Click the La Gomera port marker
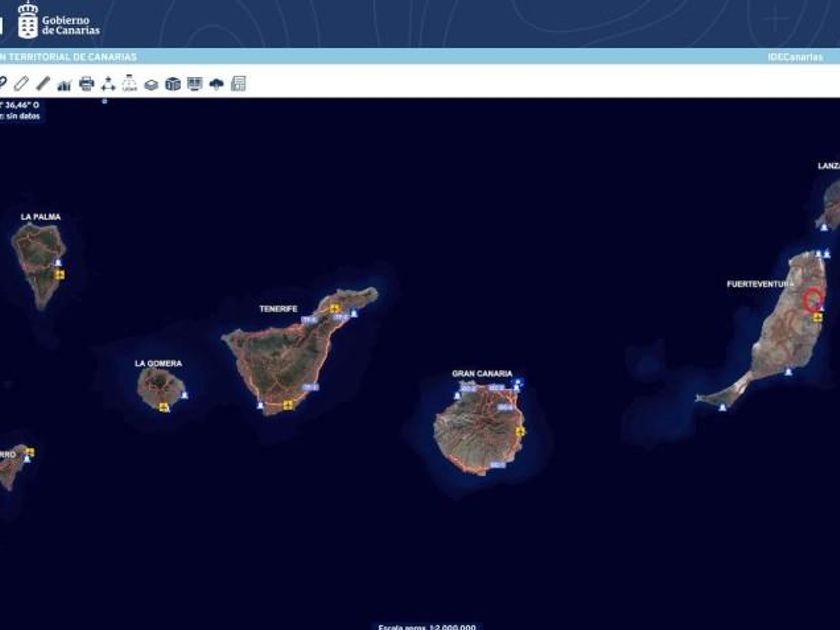840x630 pixels. (185, 395)
